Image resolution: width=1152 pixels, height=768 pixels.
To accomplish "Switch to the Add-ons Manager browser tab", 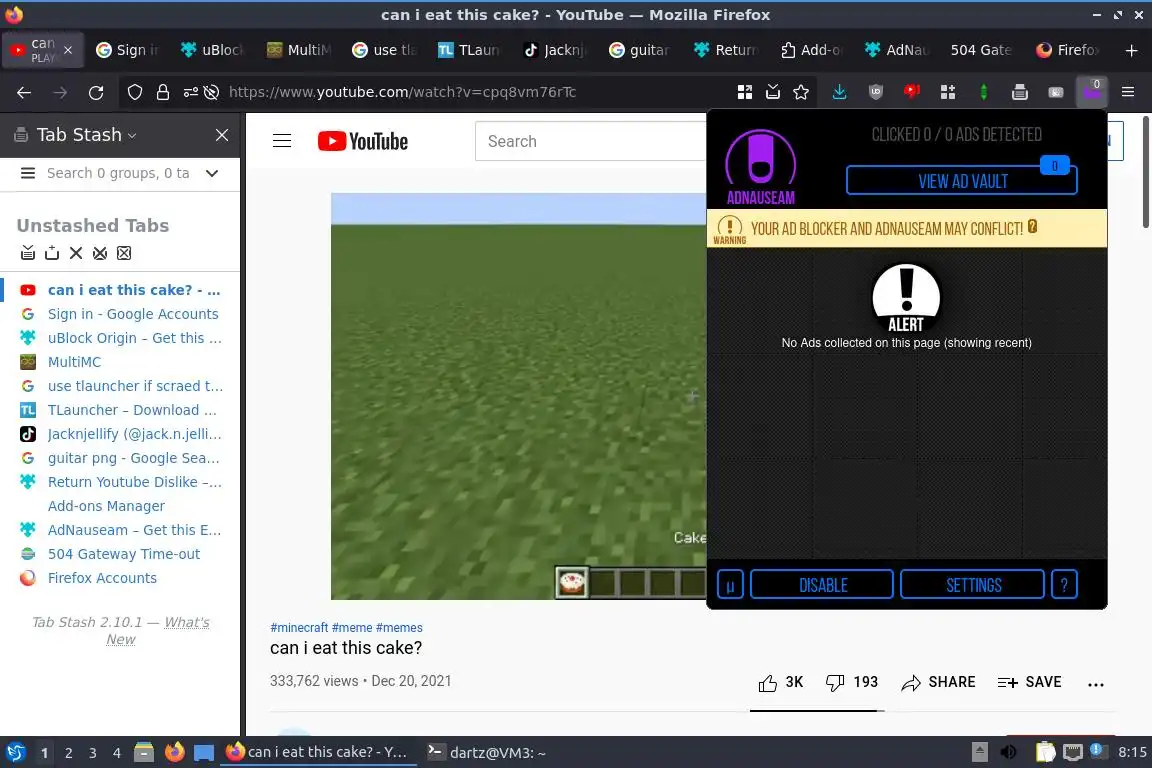I will 811,50.
